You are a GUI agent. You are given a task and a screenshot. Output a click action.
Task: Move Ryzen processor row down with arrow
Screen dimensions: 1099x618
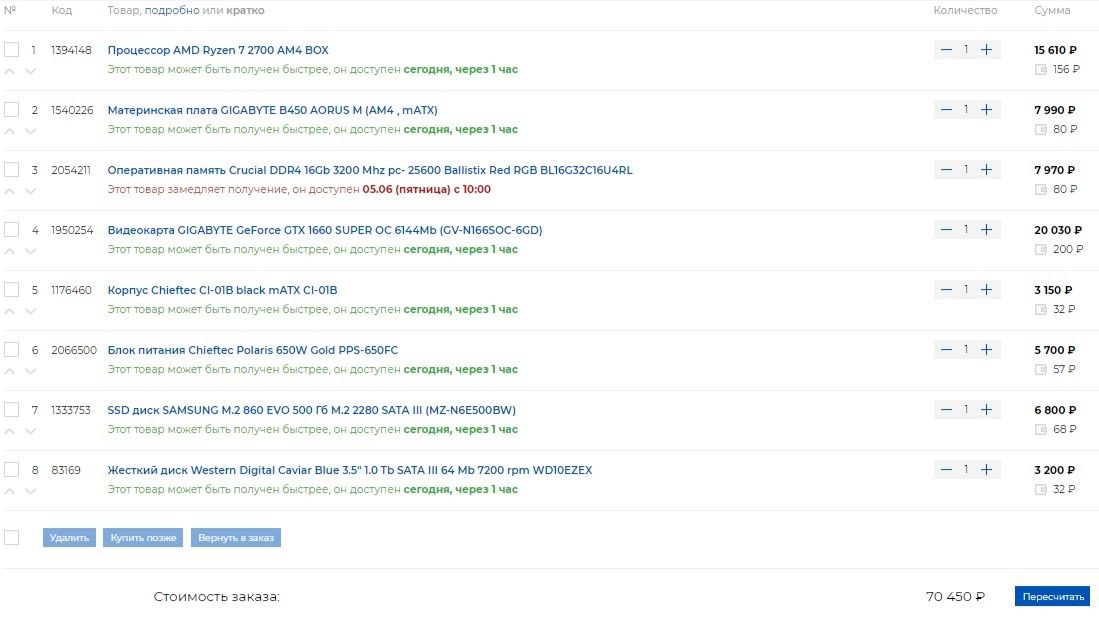coord(30,71)
